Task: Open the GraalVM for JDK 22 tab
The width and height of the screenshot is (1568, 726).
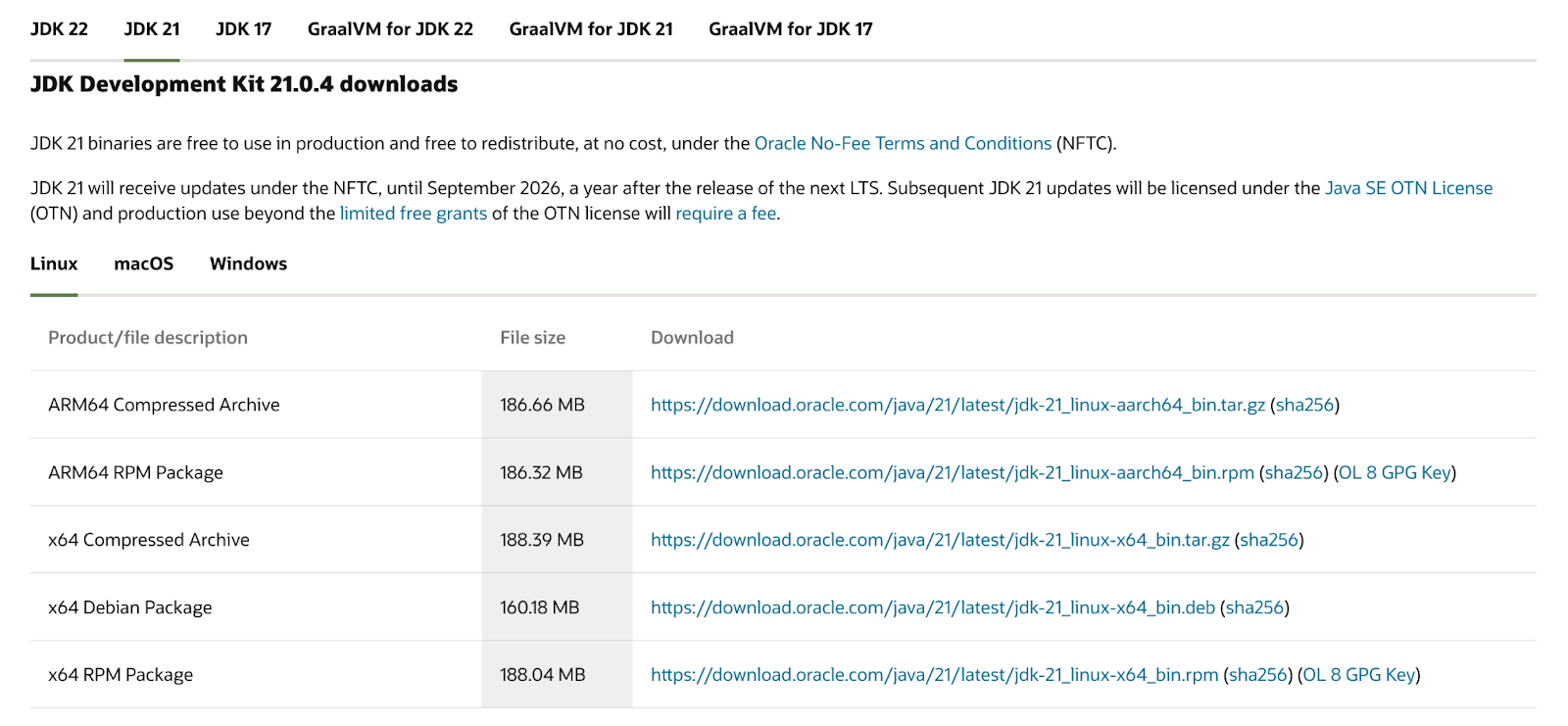Action: pyautogui.click(x=390, y=29)
